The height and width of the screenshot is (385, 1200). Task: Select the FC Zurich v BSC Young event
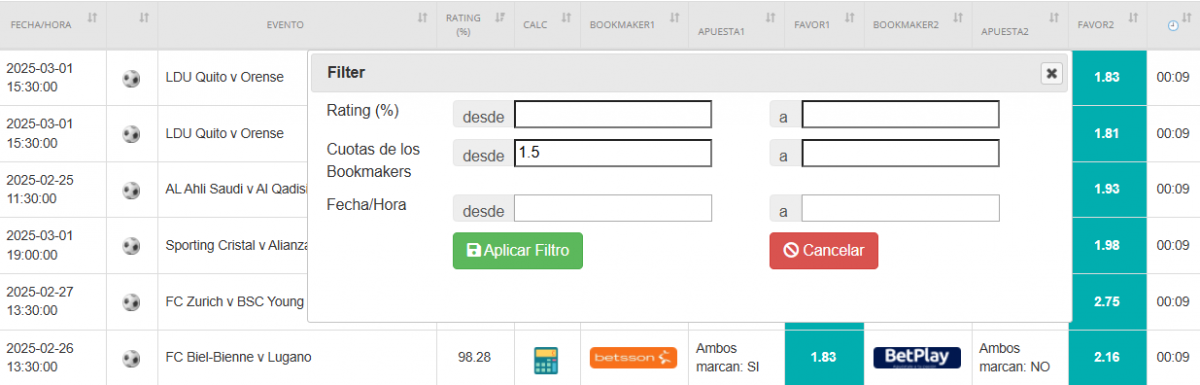[x=235, y=301]
